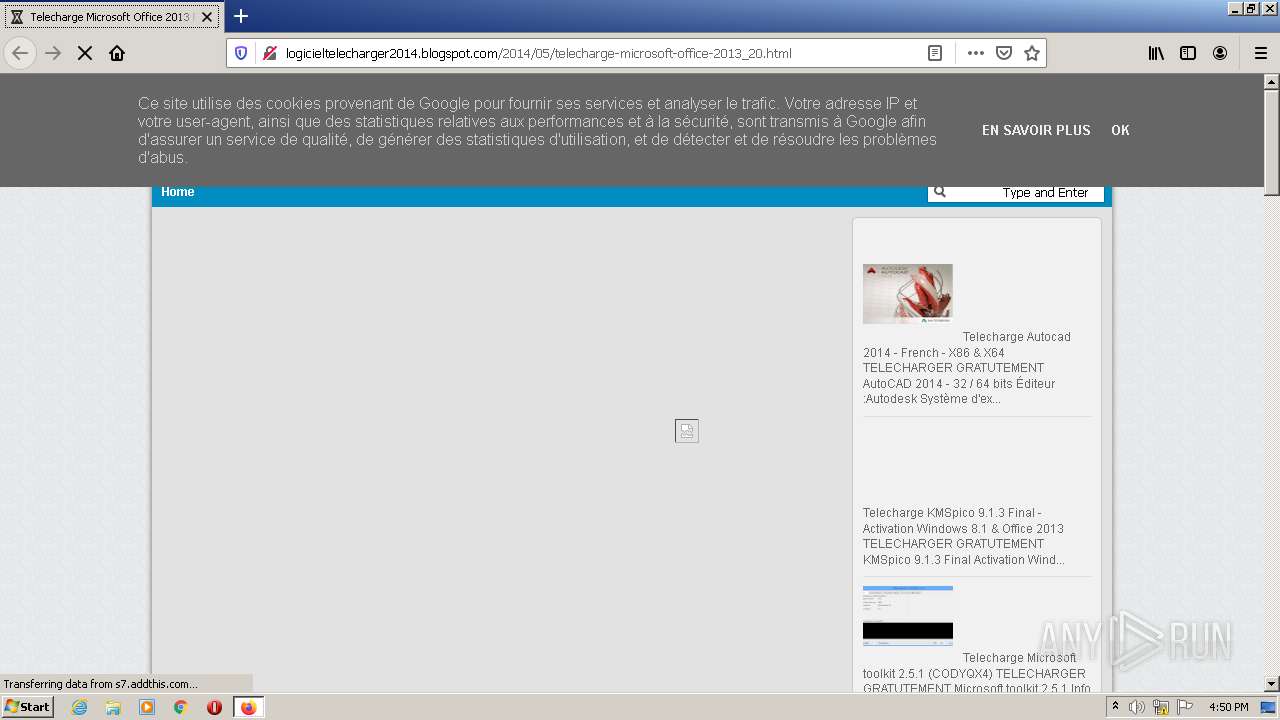Open the Firefox hamburger menu

(x=1260, y=53)
